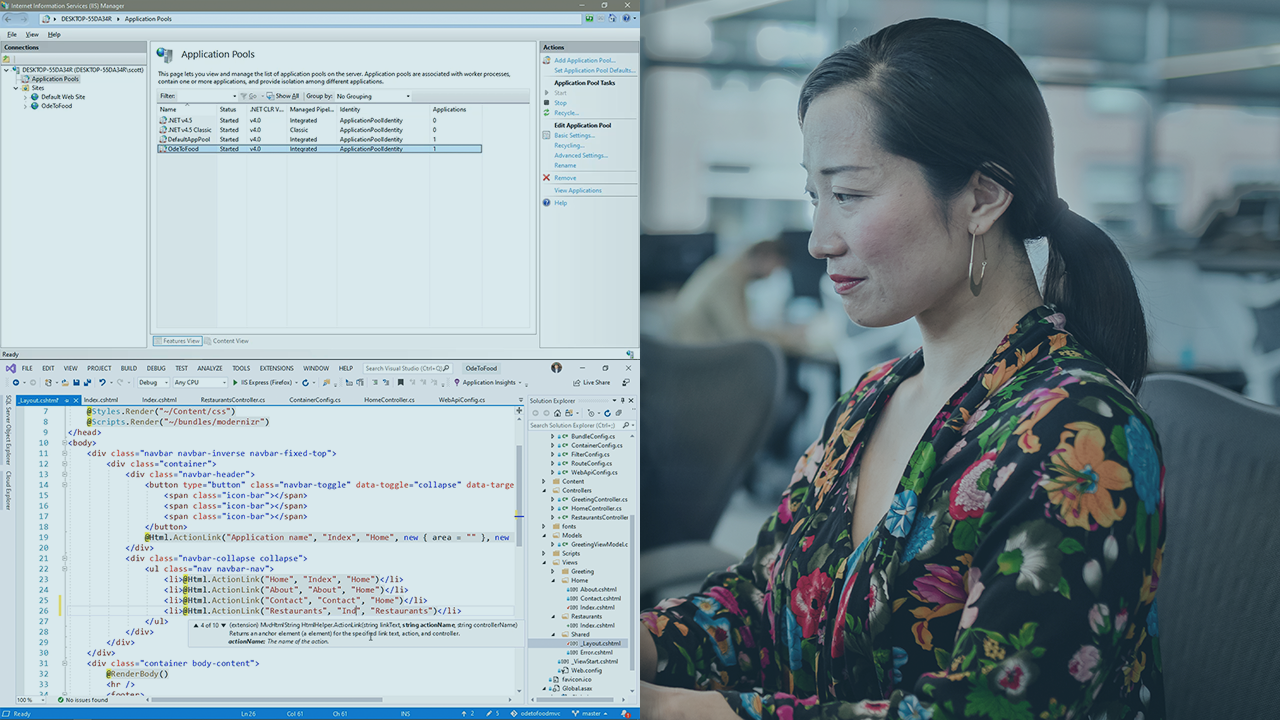Viewport: 1280px width, 720px height.
Task: Open Set Application Pool Defaults in IIS
Action: point(595,70)
